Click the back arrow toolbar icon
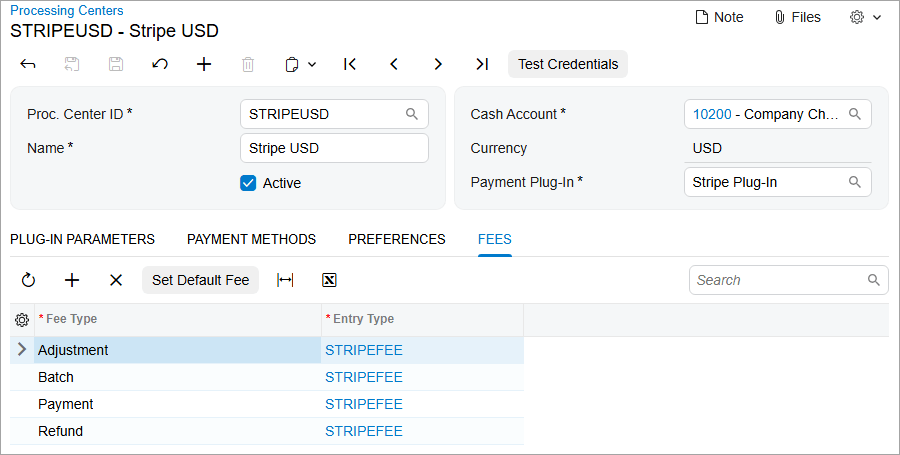900x455 pixels. point(28,64)
